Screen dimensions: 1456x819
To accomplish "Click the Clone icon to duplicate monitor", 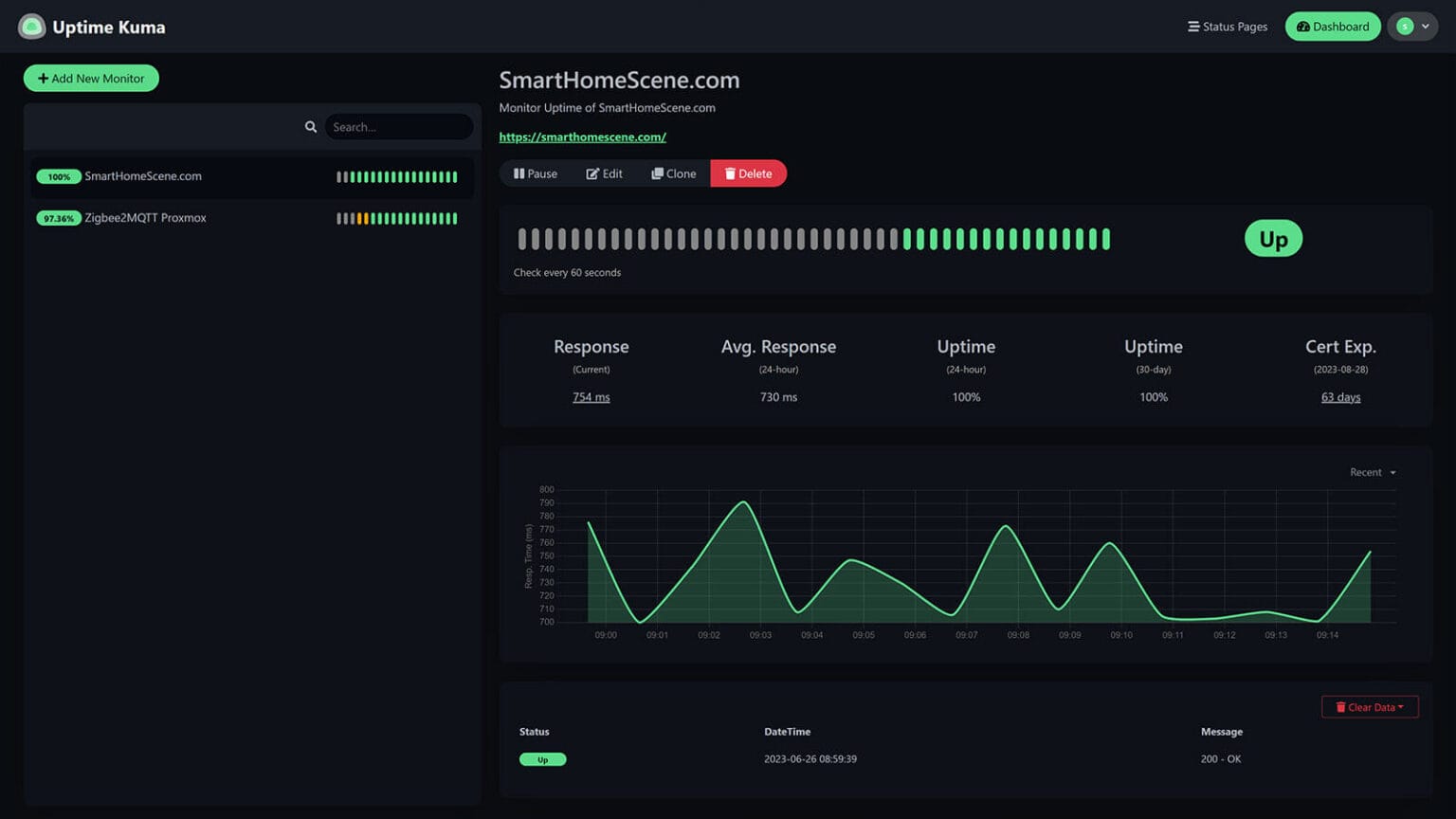I will [656, 173].
